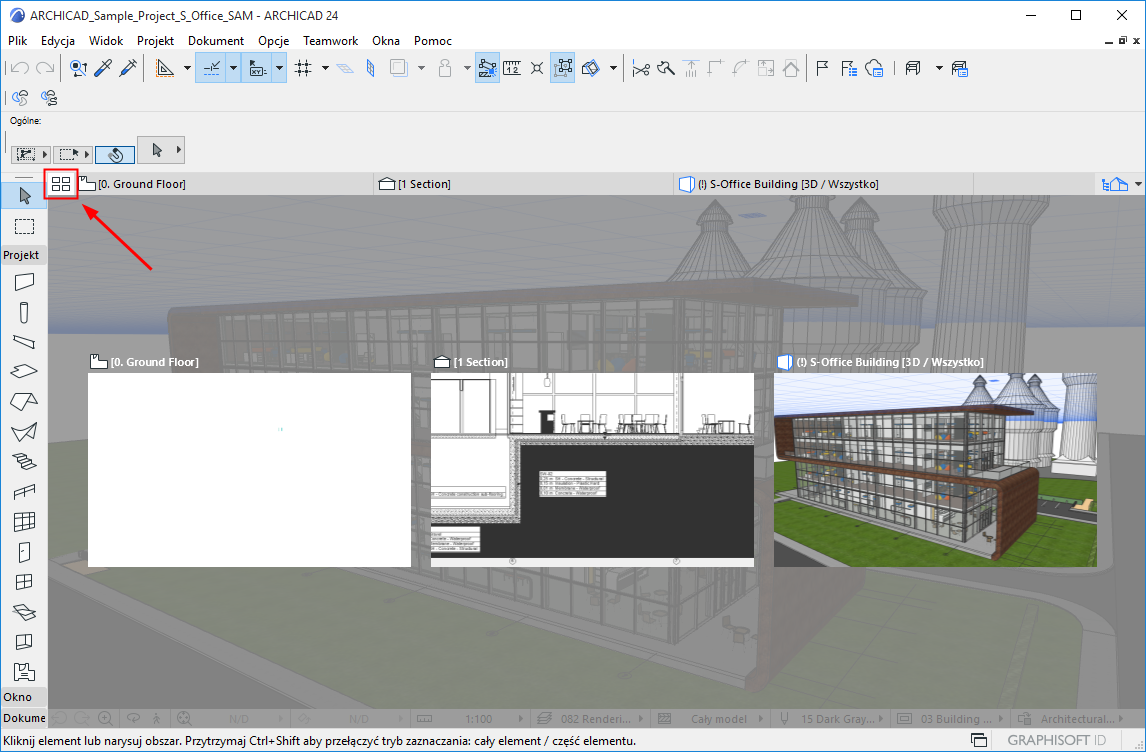This screenshot has width=1146, height=752.
Task: Select the Stair tool in toolbox
Action: click(x=25, y=461)
